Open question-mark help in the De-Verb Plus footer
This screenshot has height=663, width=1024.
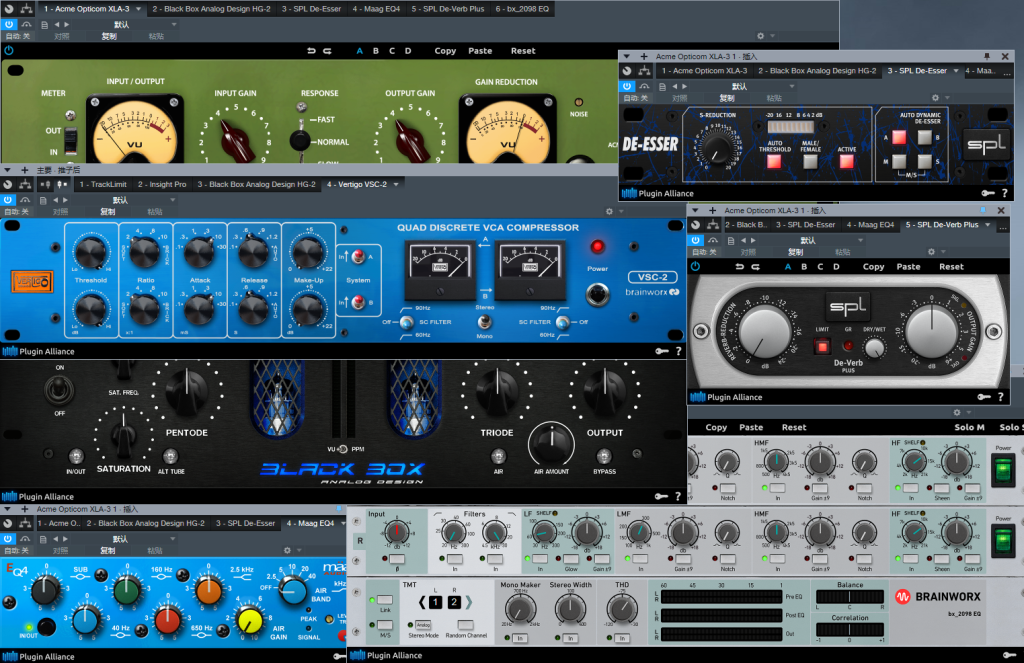tap(1000, 397)
